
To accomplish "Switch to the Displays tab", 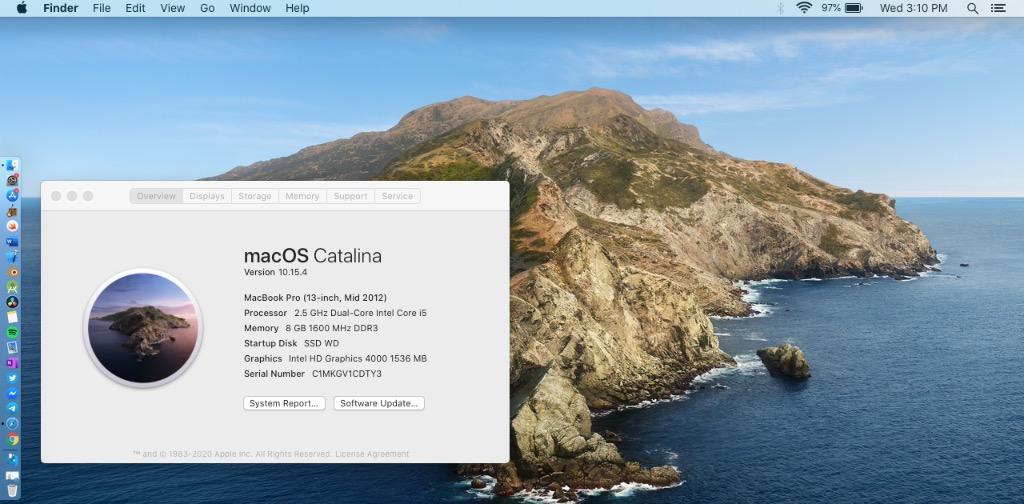I will [x=207, y=196].
